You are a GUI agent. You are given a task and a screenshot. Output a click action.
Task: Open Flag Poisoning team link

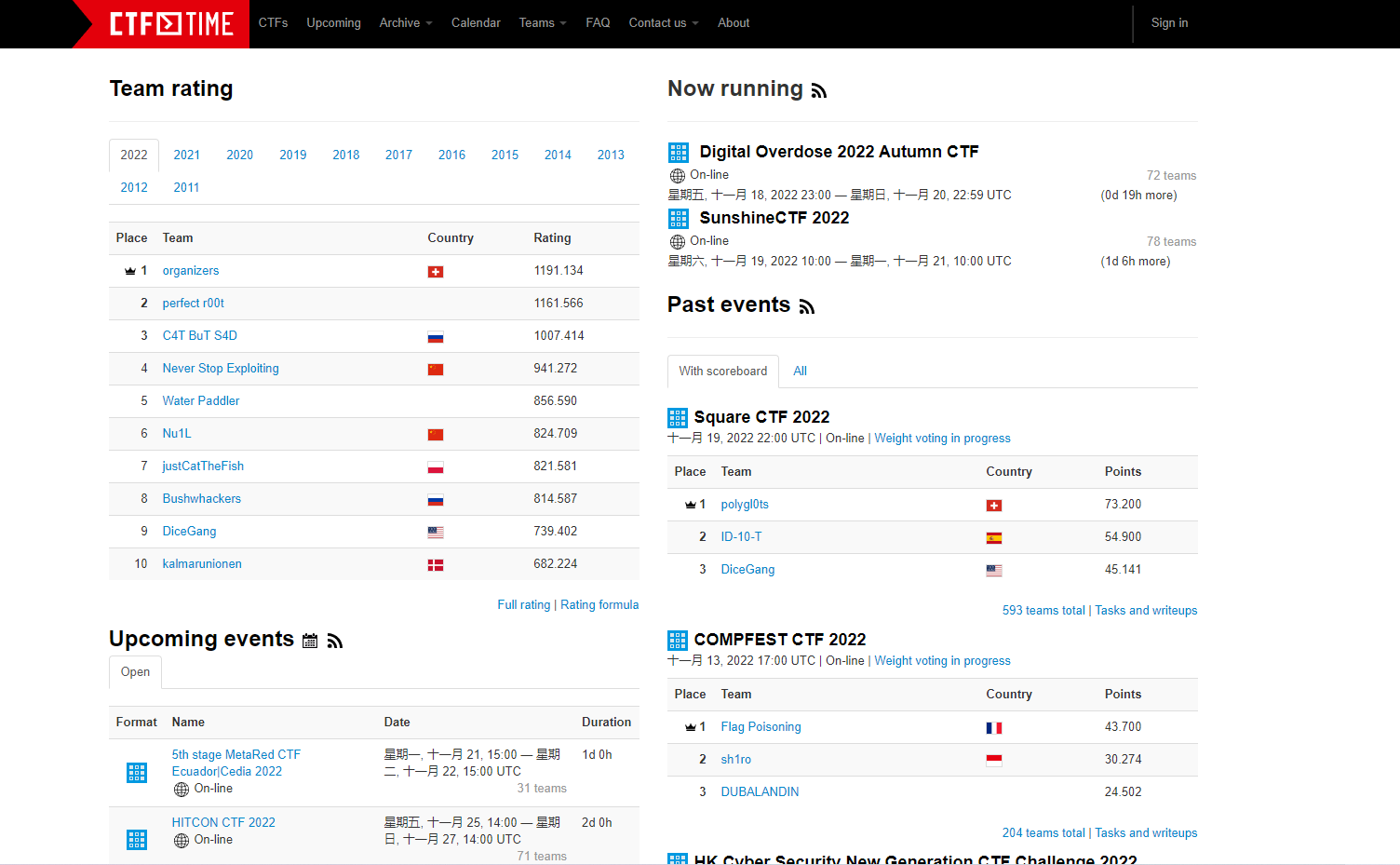pyautogui.click(x=761, y=727)
